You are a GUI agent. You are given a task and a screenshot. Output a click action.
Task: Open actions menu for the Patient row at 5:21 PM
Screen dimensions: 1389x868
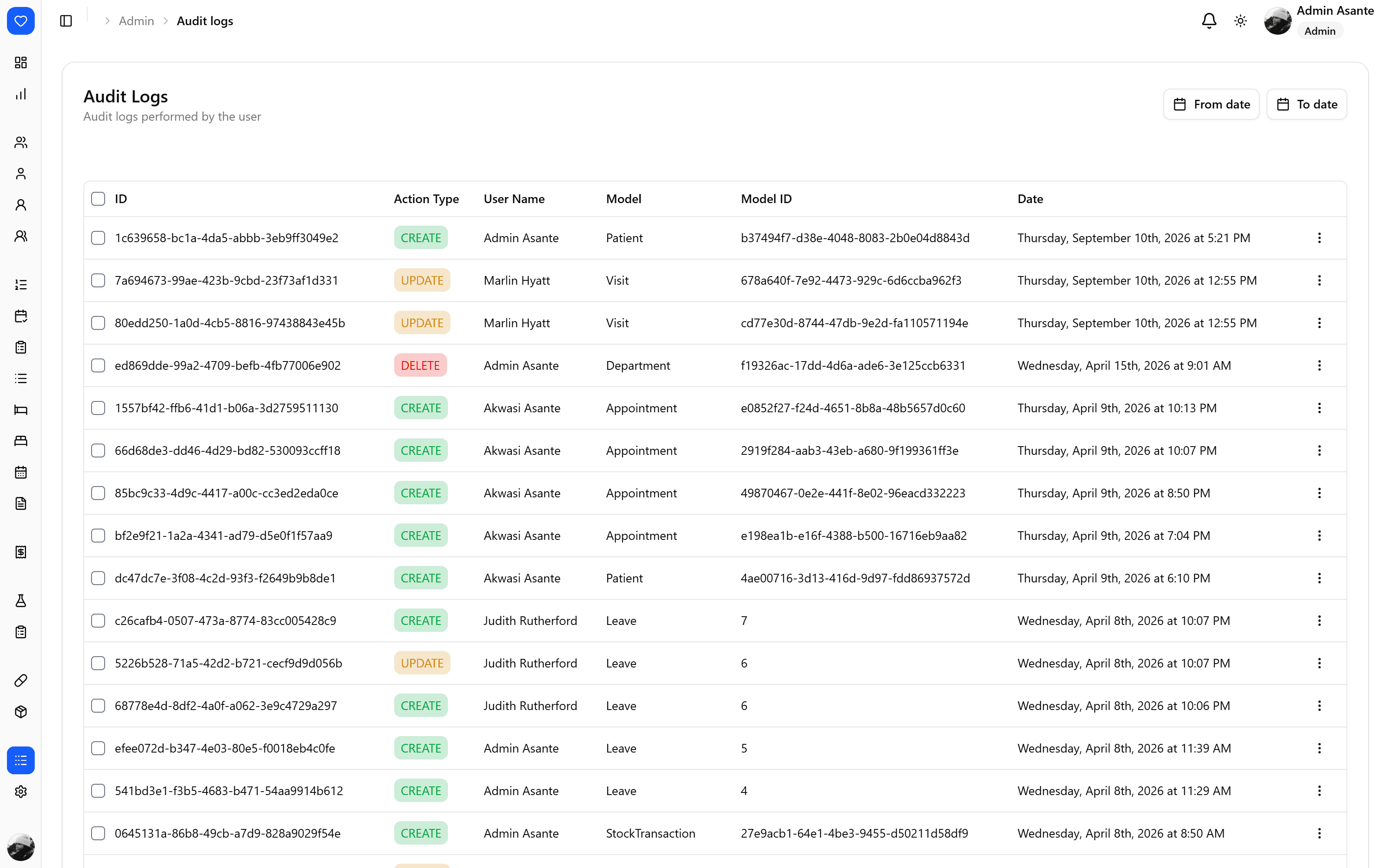1319,238
